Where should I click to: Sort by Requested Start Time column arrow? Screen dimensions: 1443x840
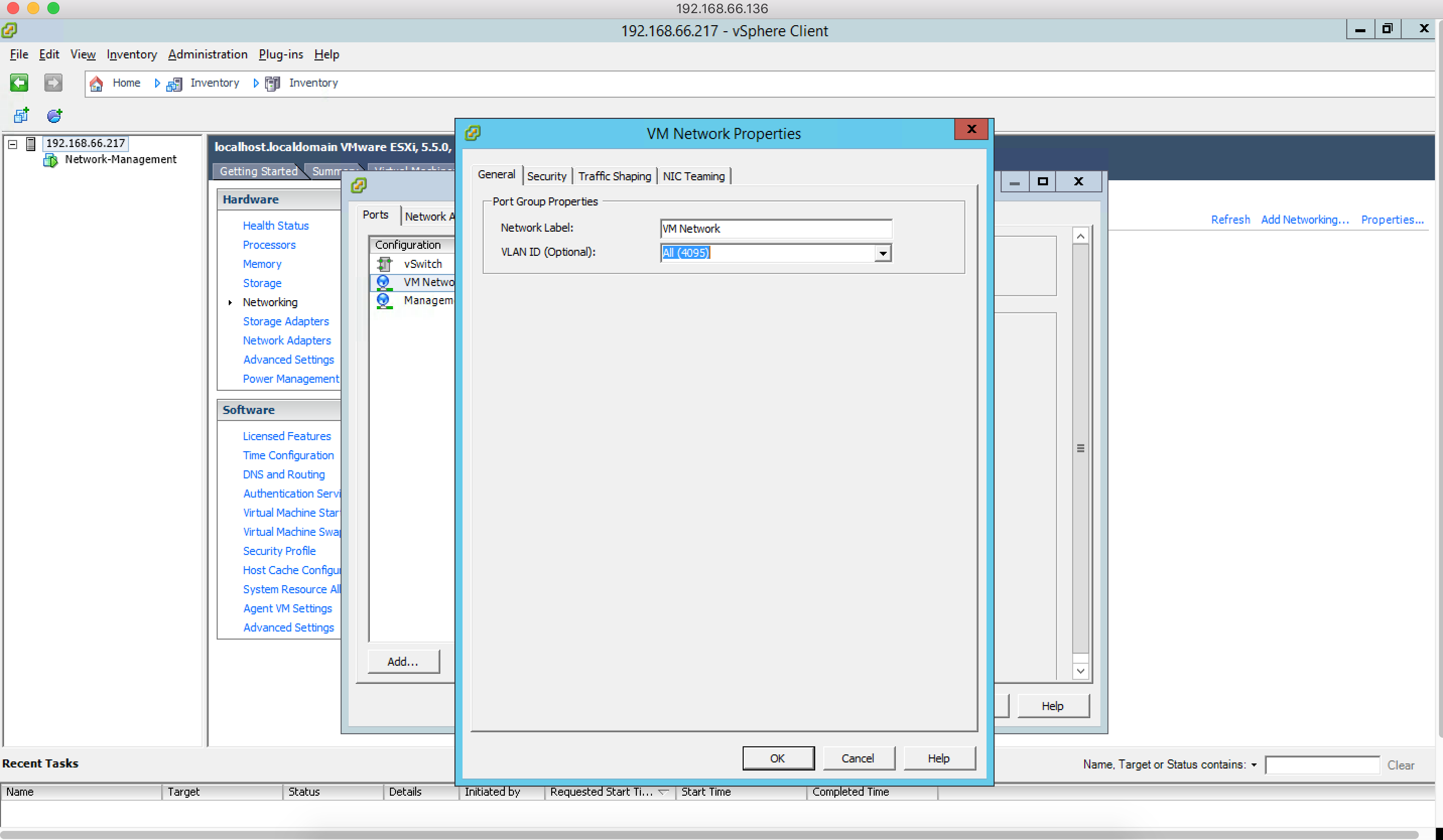point(664,792)
